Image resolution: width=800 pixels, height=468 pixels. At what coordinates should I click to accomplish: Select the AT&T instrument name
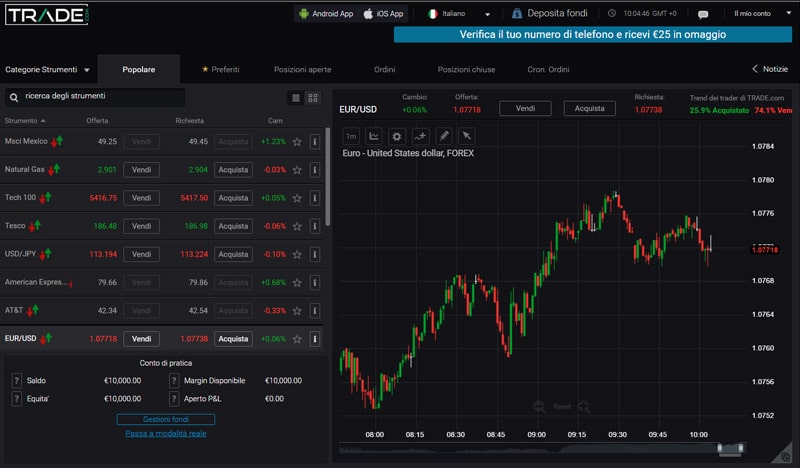pyautogui.click(x=14, y=310)
